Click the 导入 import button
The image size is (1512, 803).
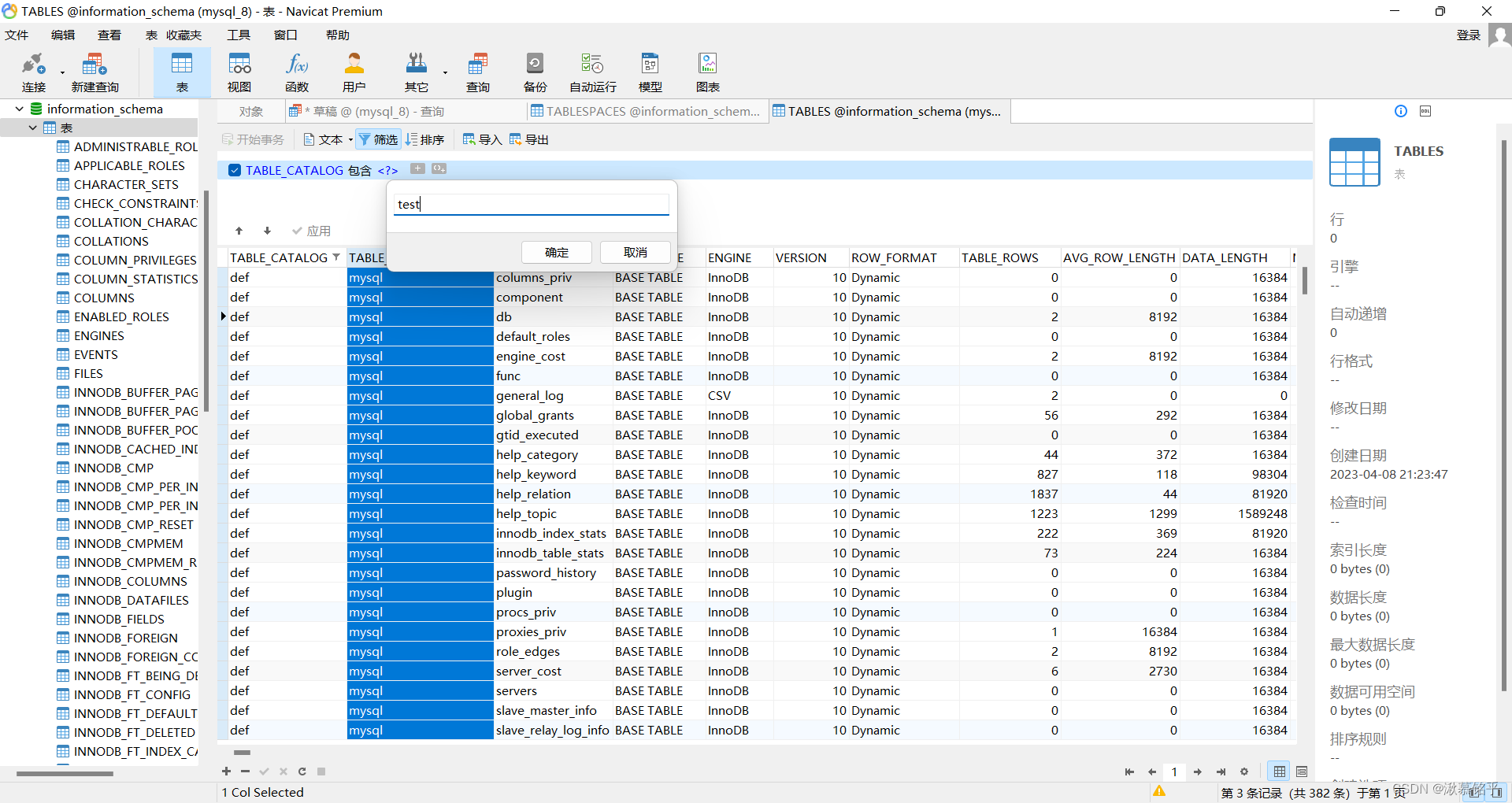pyautogui.click(x=482, y=139)
